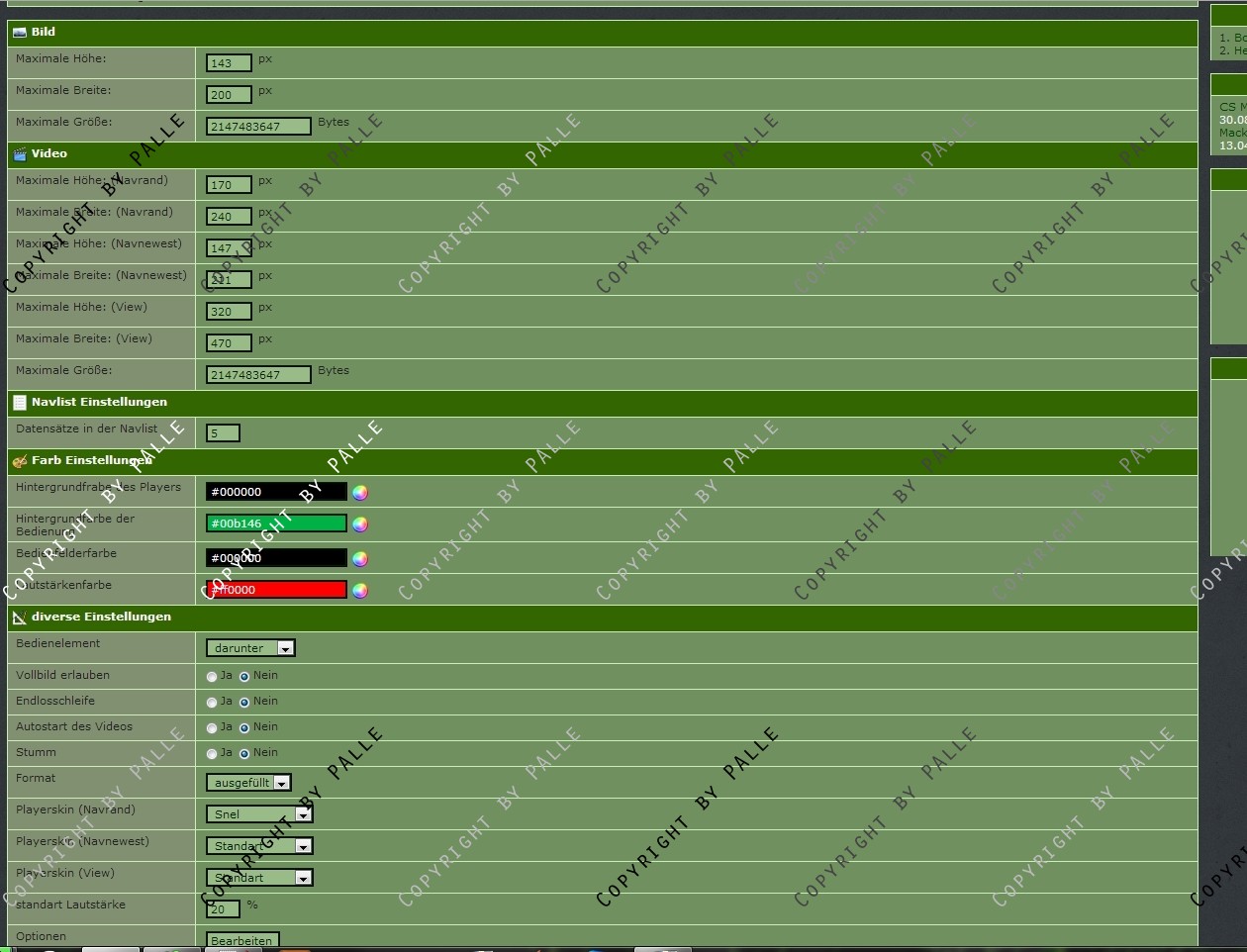The width and height of the screenshot is (1247, 952).
Task: Click the Datensätze in der Navlist input field
Action: (x=223, y=433)
